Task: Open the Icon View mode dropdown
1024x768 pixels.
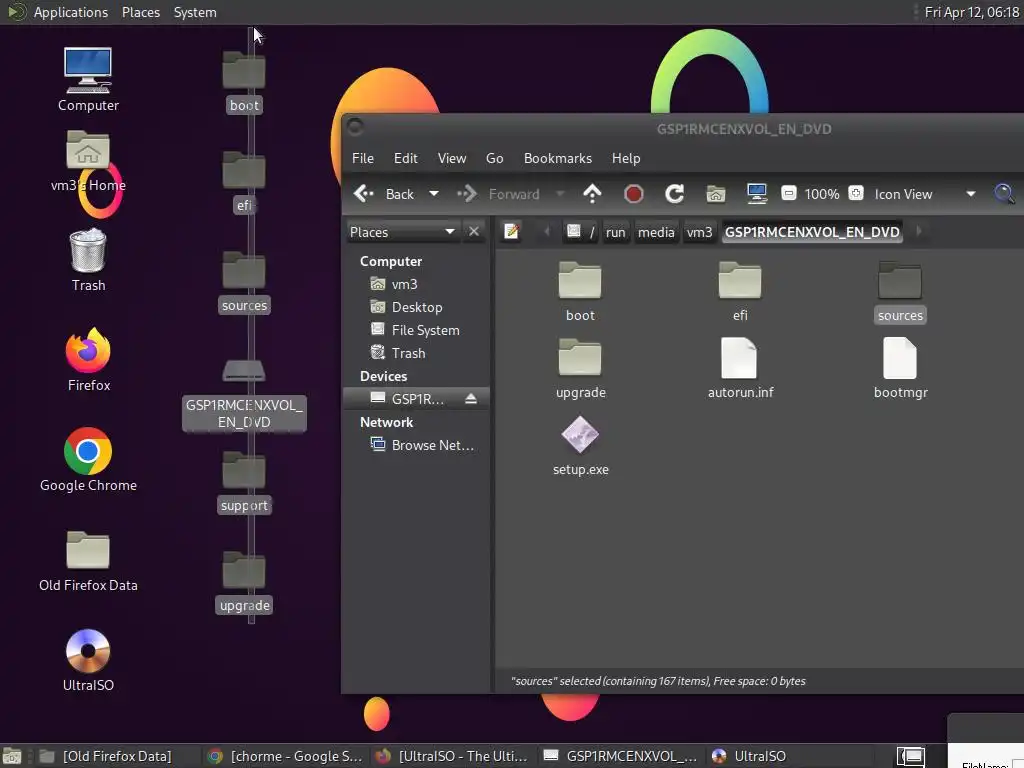Action: click(x=924, y=194)
